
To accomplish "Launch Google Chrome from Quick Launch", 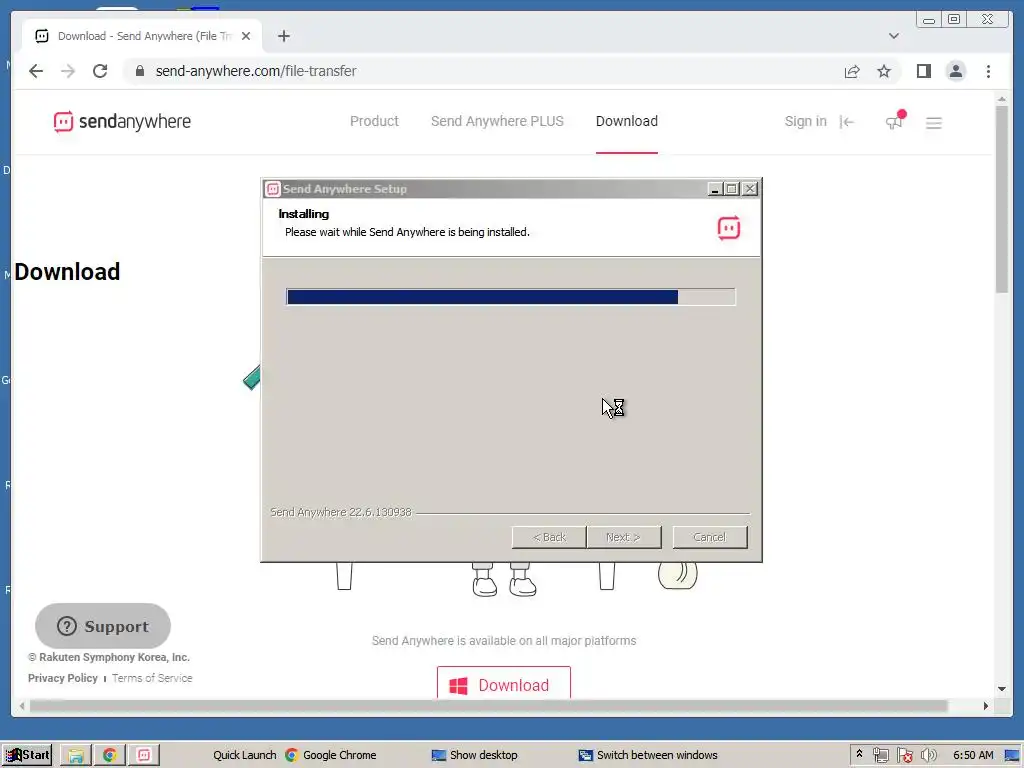I will (x=330, y=755).
